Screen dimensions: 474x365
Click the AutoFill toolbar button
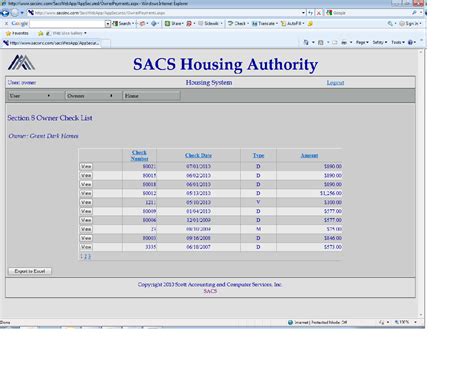pyautogui.click(x=293, y=24)
